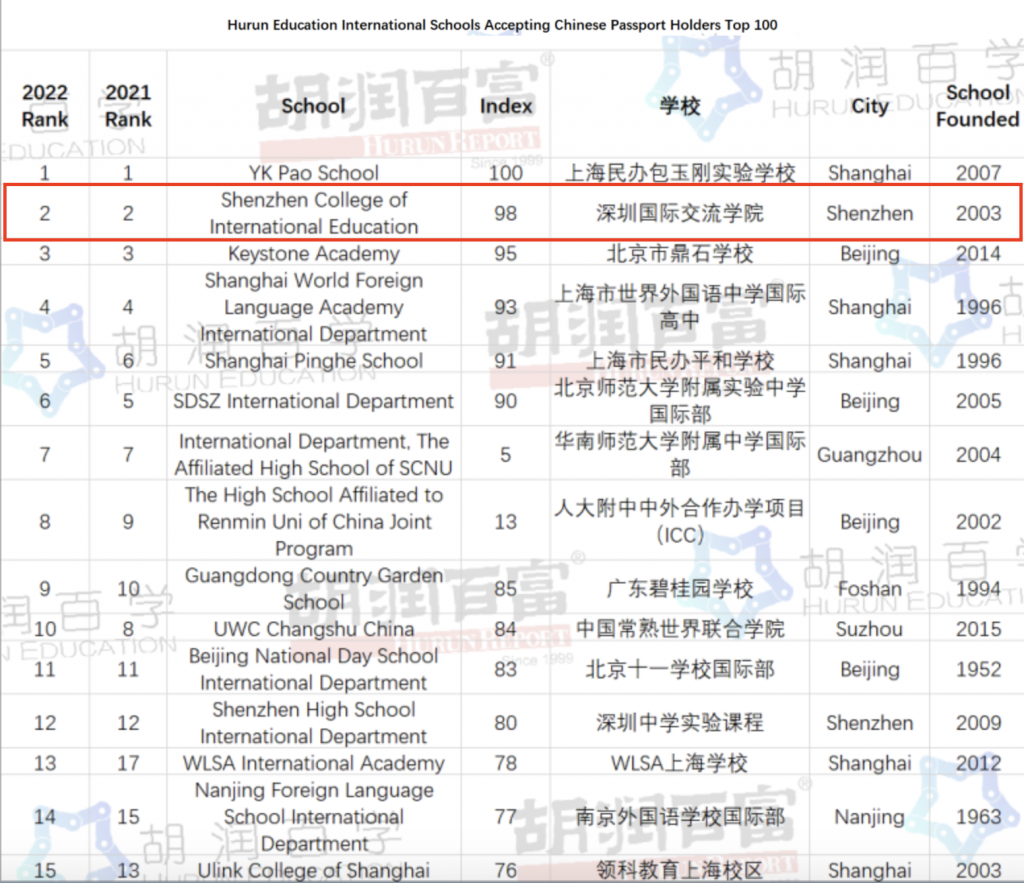Click 'Affiliated High School of SCNU' cell
This screenshot has height=883, width=1024.
tap(313, 455)
